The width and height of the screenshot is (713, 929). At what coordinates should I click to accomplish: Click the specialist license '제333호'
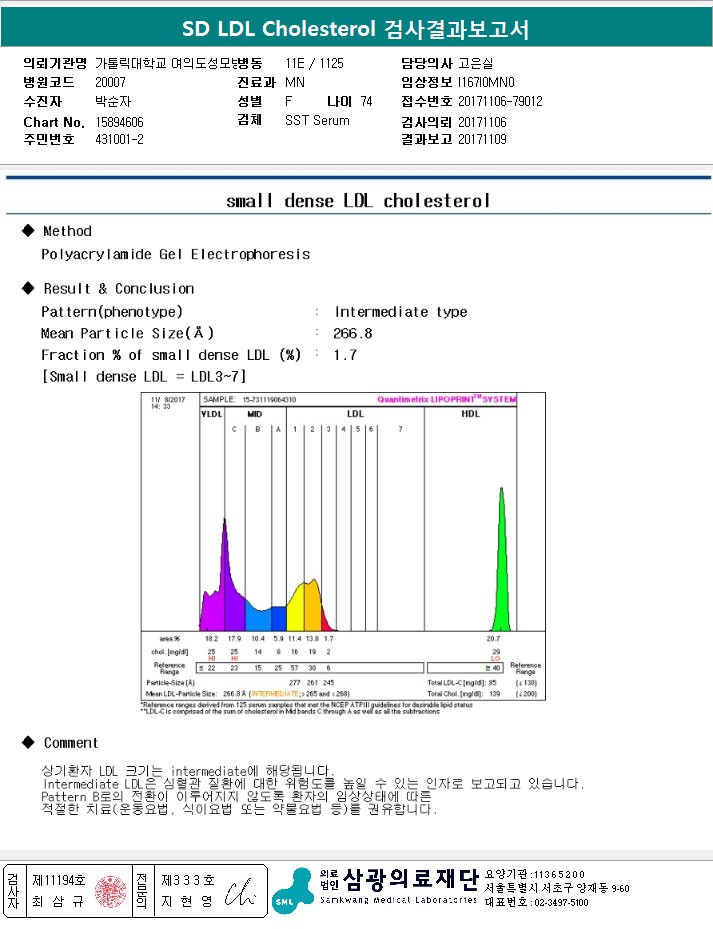[188, 880]
